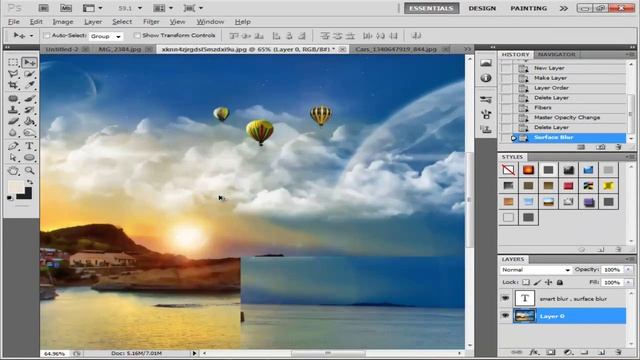Switch to Cars_1340647919_844.jpg document tab

point(396,49)
